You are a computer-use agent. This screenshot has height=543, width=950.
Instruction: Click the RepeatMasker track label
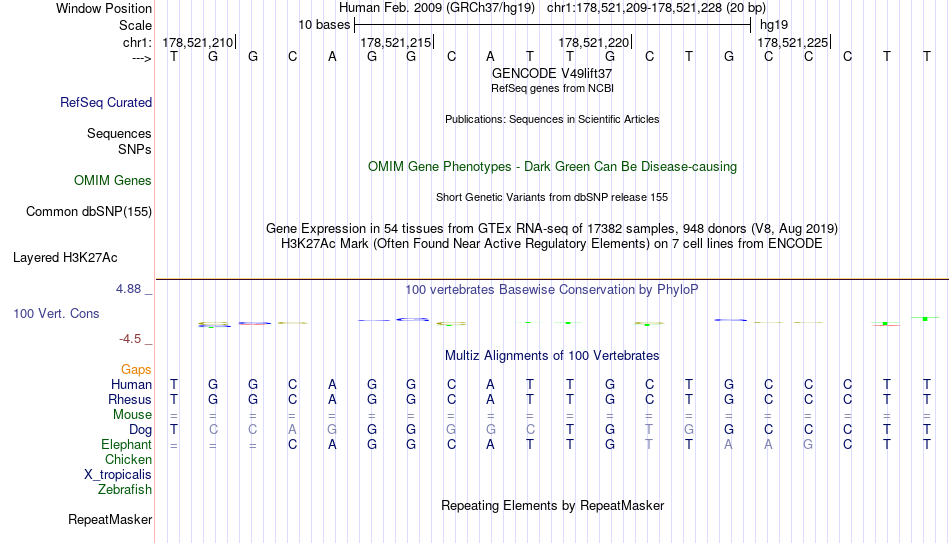pos(110,519)
